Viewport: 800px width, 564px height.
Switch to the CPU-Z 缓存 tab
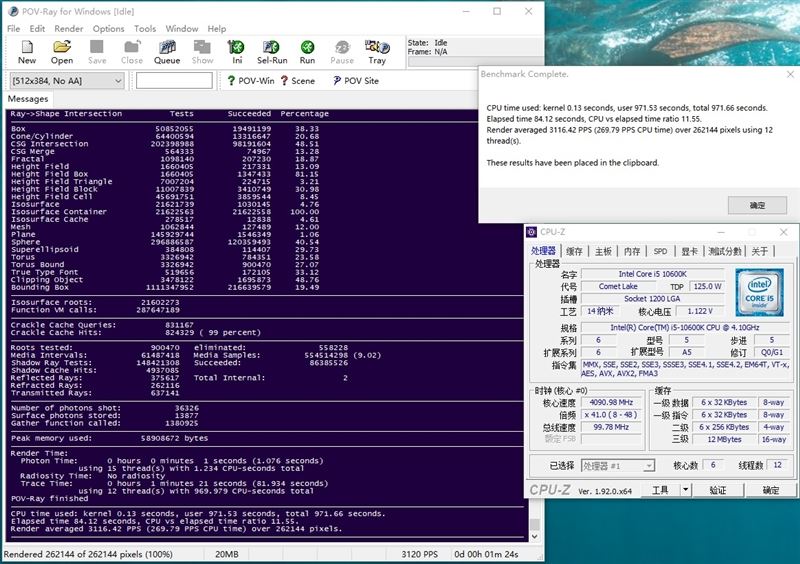(574, 251)
